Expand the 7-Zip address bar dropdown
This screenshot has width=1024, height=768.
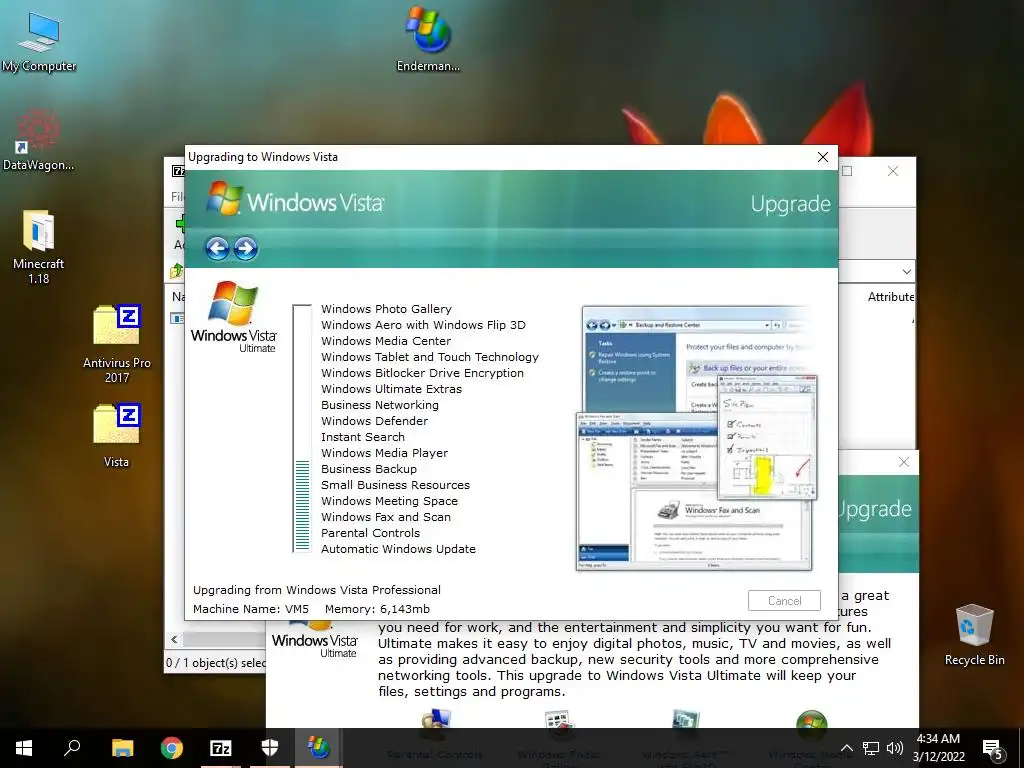(906, 272)
